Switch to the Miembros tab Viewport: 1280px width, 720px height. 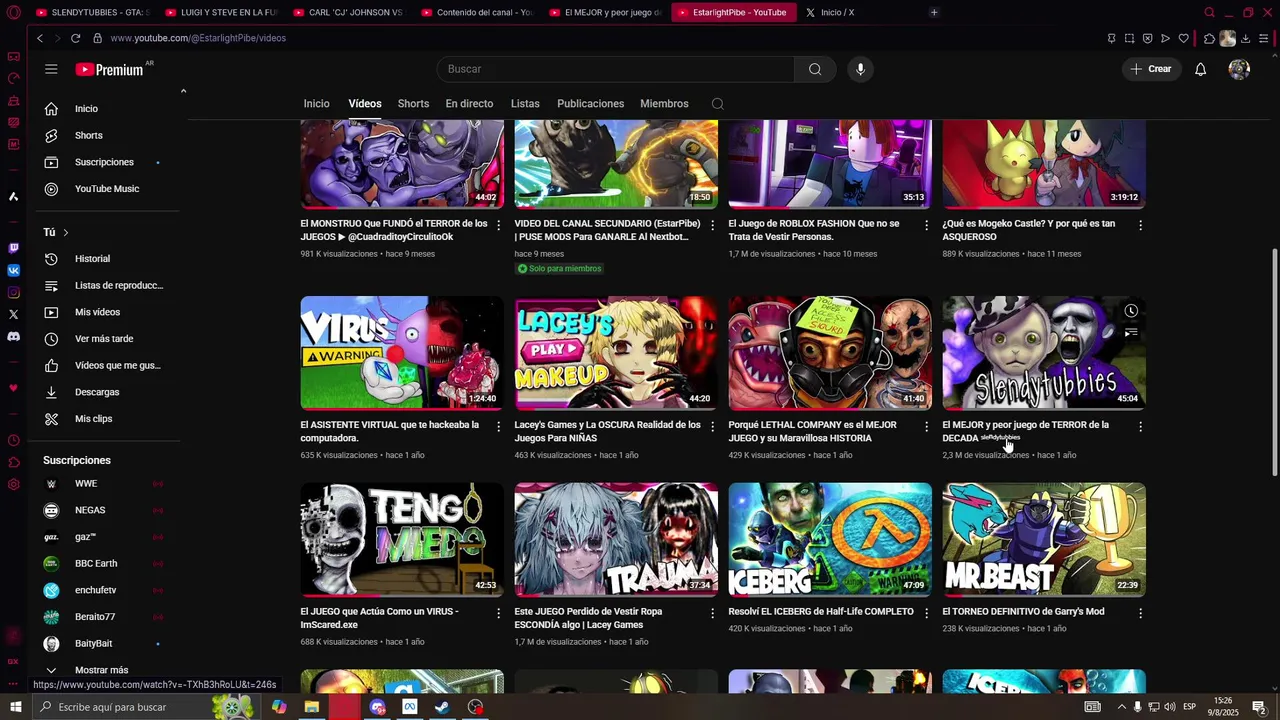point(664,104)
